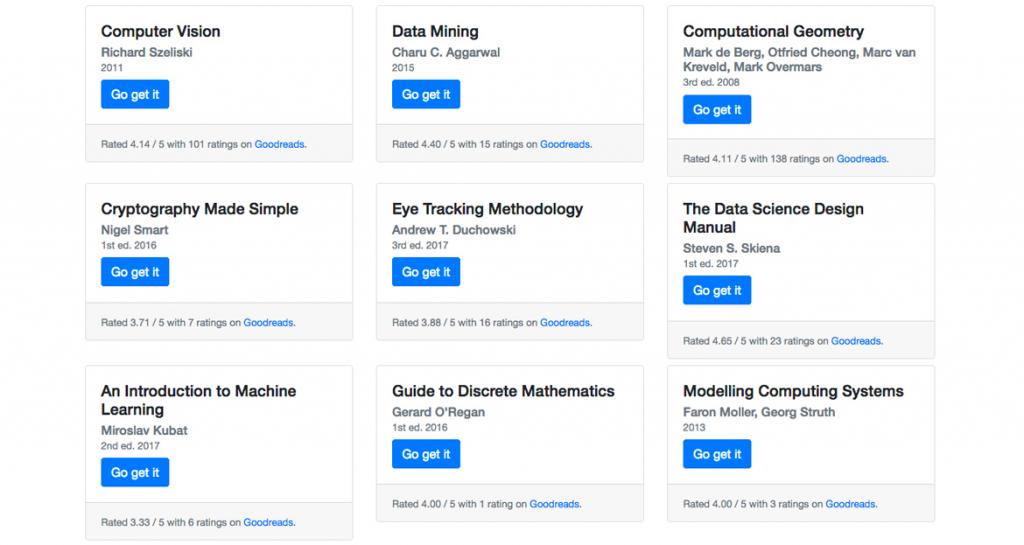Open Goodreads link for Guide to Discrete Mathematics
This screenshot has height=545, width=1024.
coord(554,504)
